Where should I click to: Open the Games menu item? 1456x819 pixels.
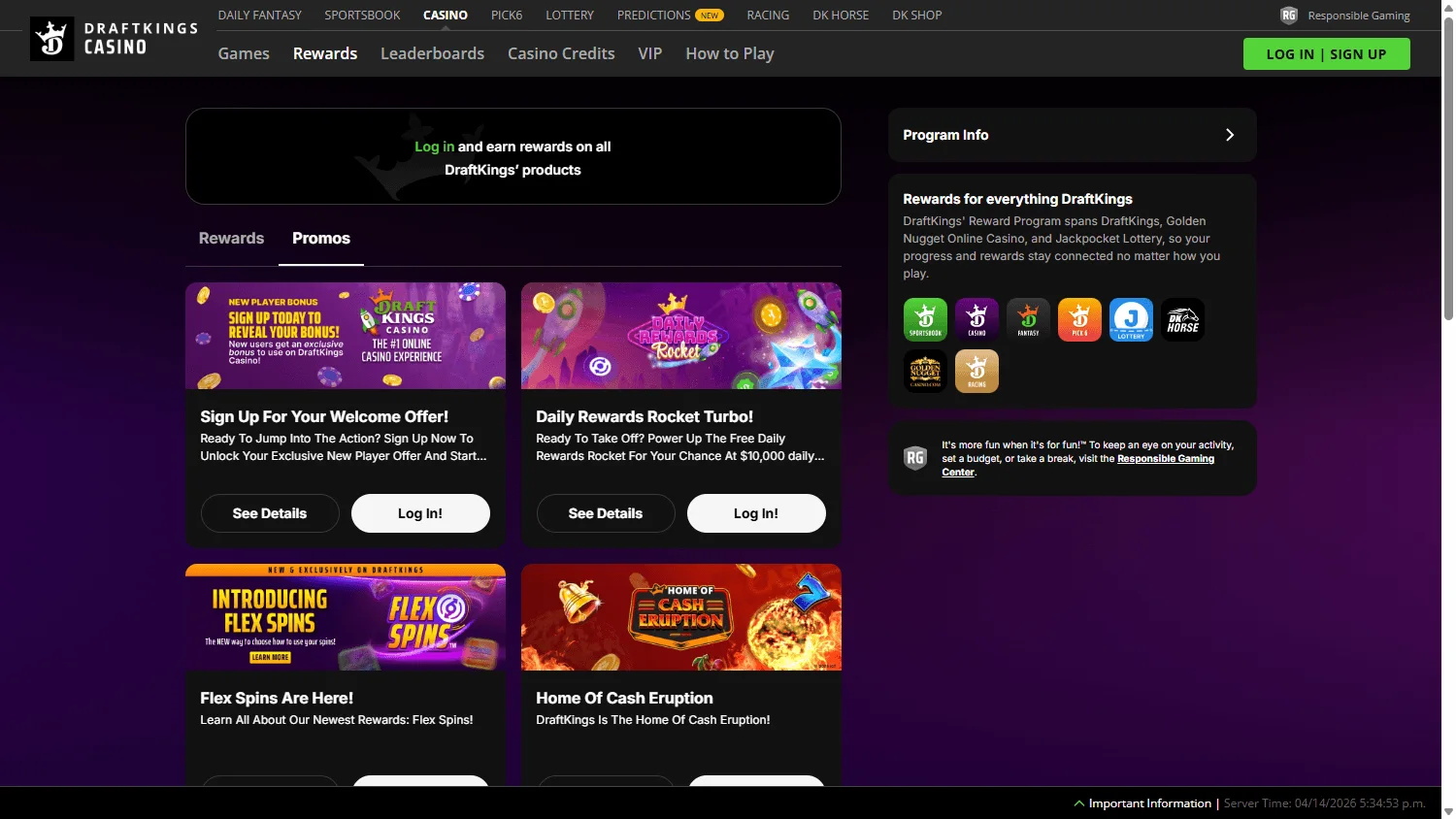[244, 53]
